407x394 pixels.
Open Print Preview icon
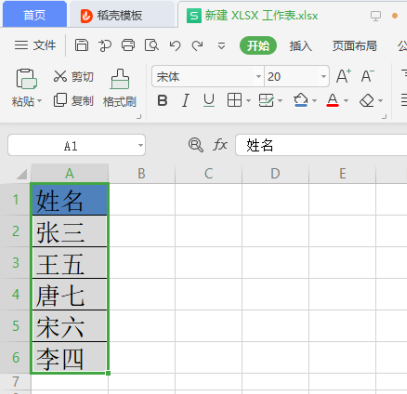[151, 45]
